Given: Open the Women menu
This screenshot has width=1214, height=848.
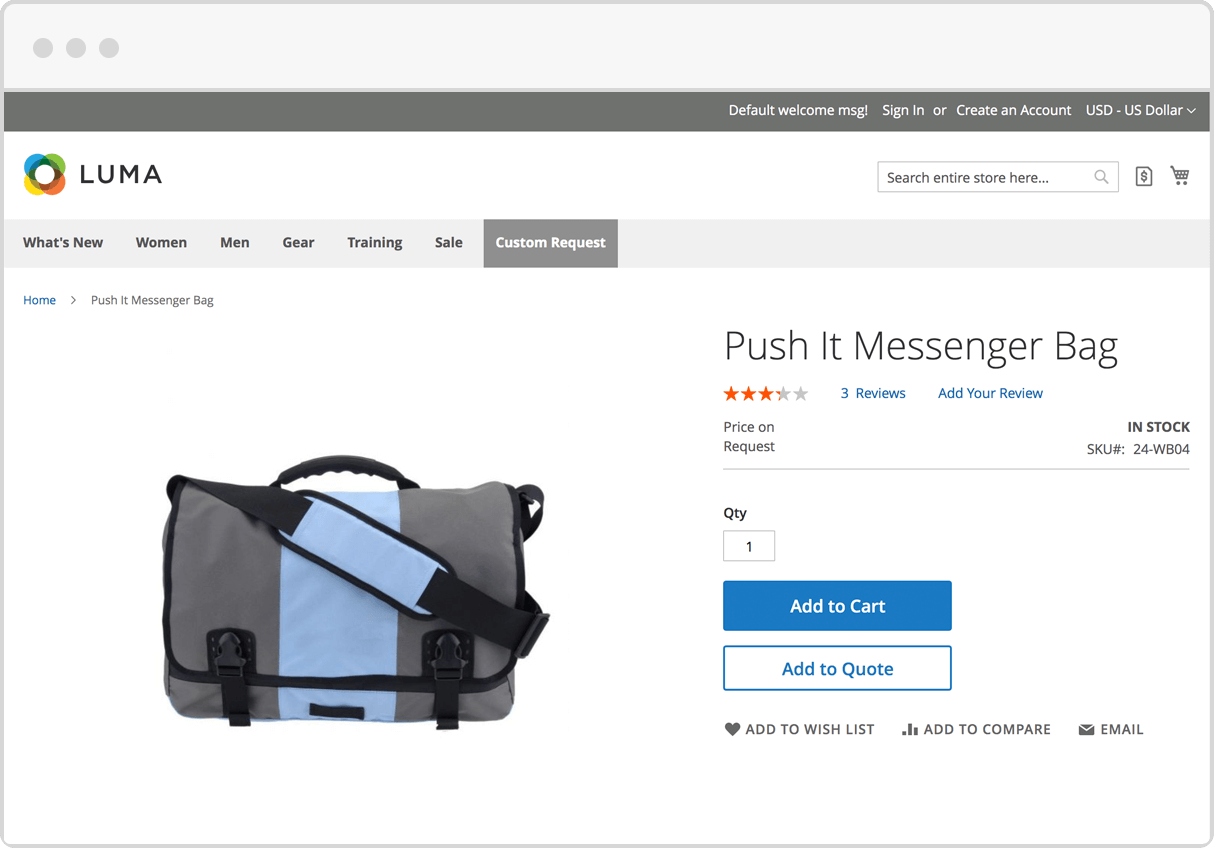Looking at the screenshot, I should point(161,242).
